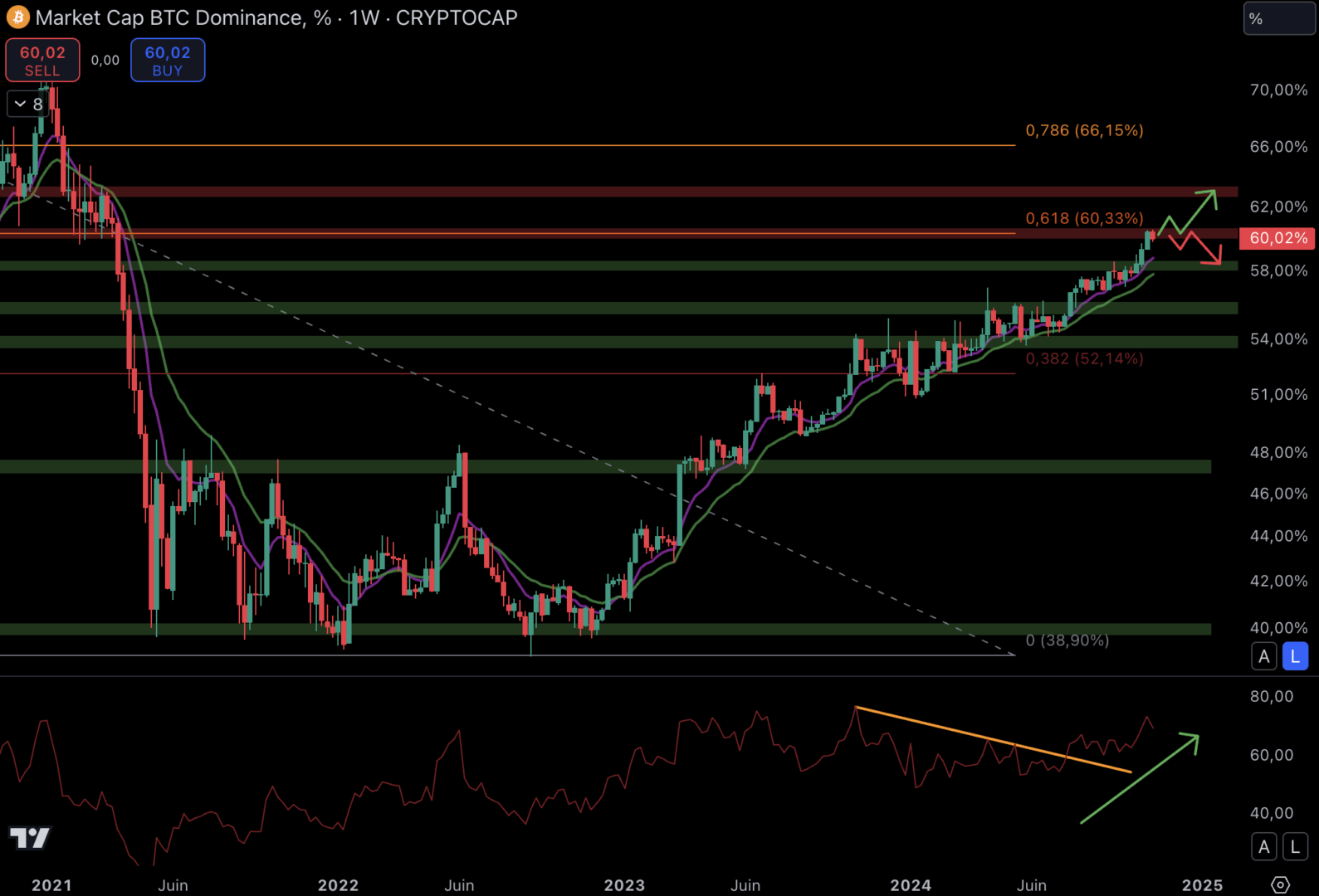Image resolution: width=1319 pixels, height=896 pixels.
Task: Click the current price label 60,02%
Action: click(x=1277, y=238)
